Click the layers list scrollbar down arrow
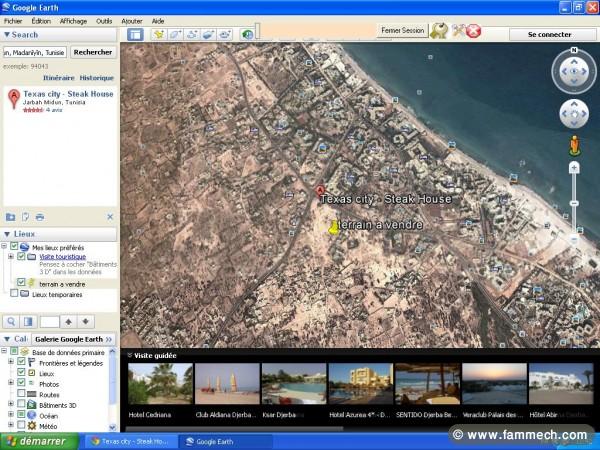The width and height of the screenshot is (600, 450). (112, 427)
